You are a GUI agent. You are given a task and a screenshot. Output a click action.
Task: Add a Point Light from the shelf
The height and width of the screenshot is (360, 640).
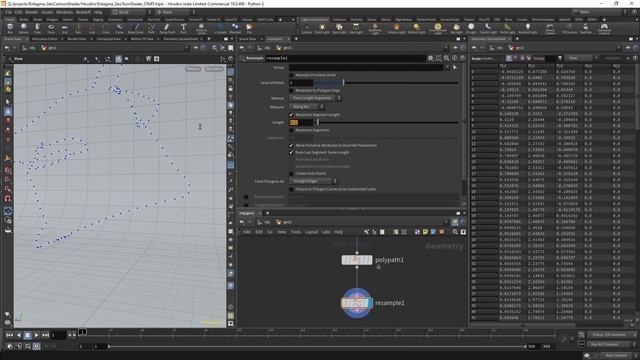(322, 28)
